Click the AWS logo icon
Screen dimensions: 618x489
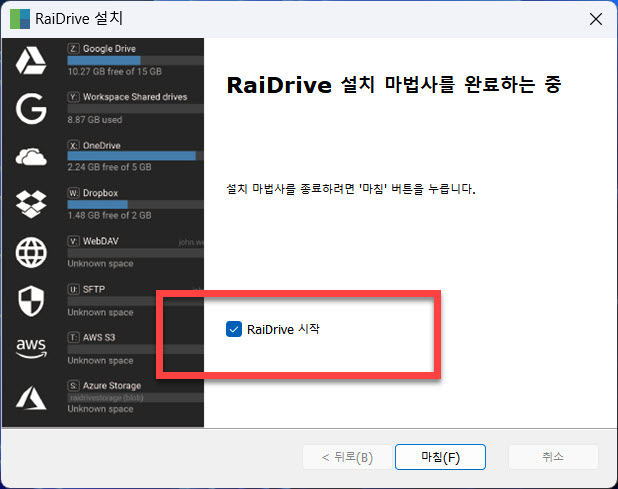31,348
